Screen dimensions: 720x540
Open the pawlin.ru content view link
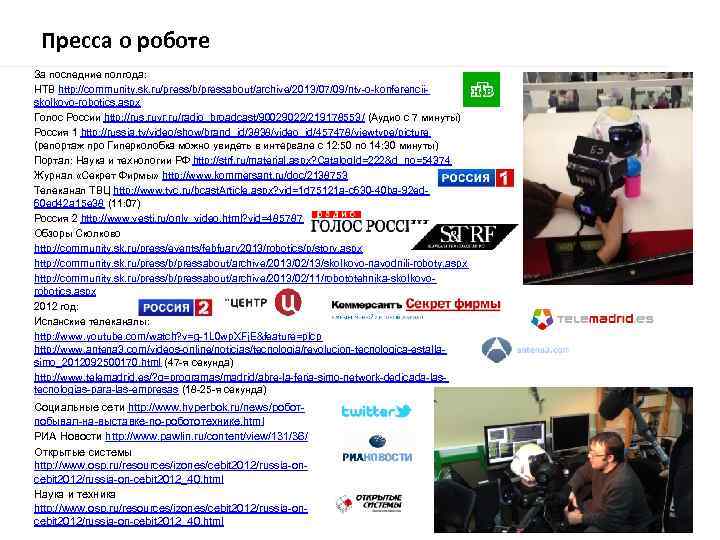coord(207,436)
